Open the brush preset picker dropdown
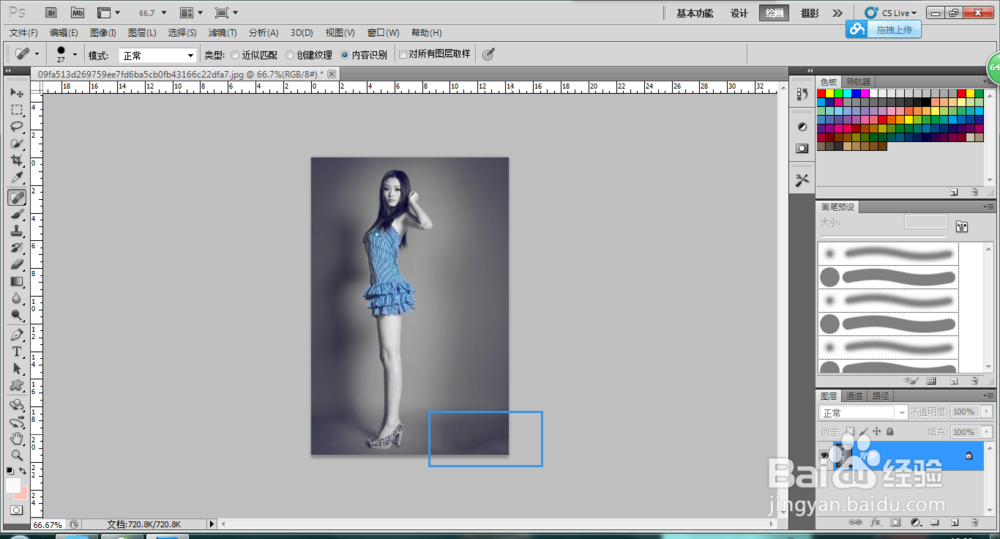1000x539 pixels. [75, 54]
